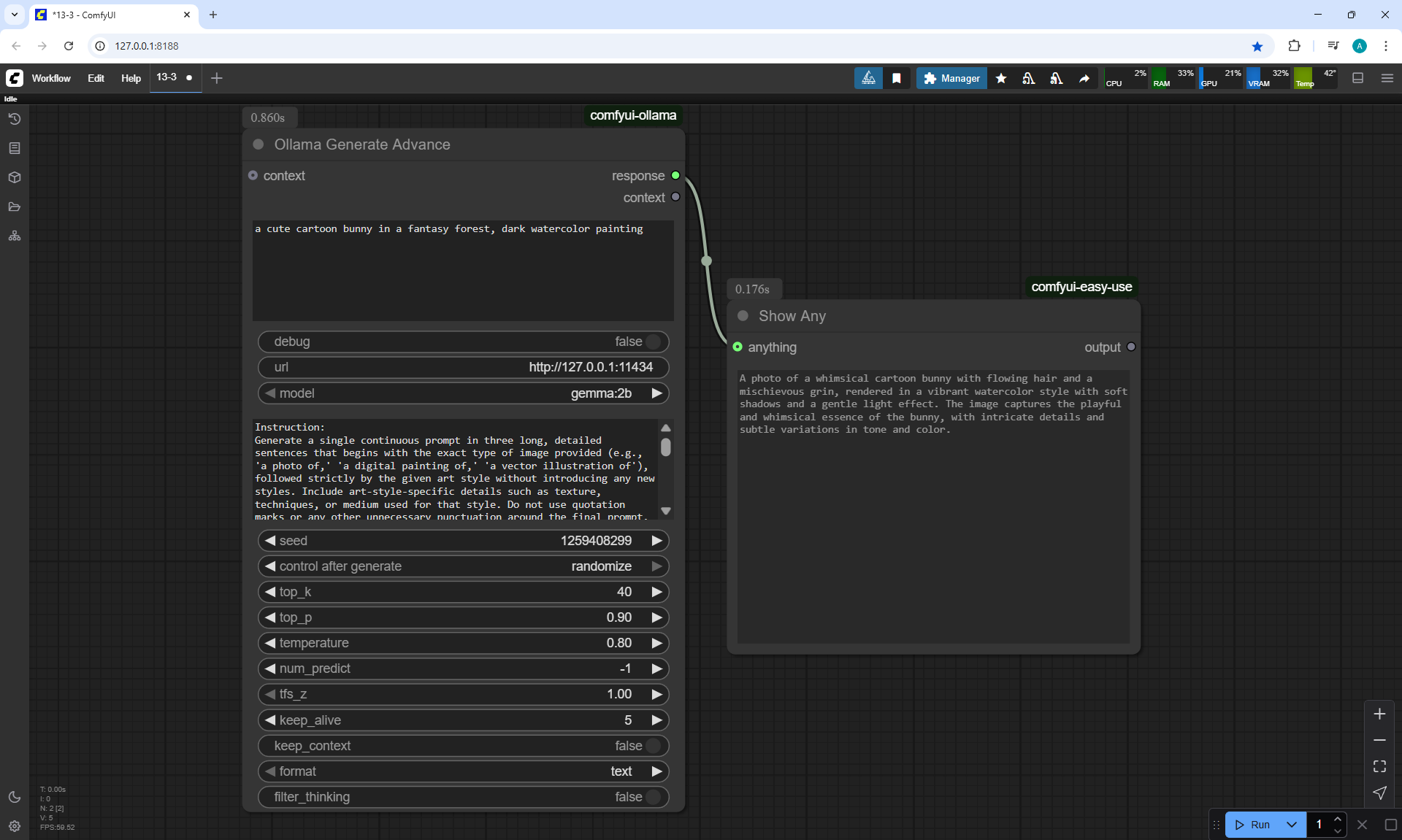Open the model library tree icon
The width and height of the screenshot is (1402, 840).
pos(15,236)
